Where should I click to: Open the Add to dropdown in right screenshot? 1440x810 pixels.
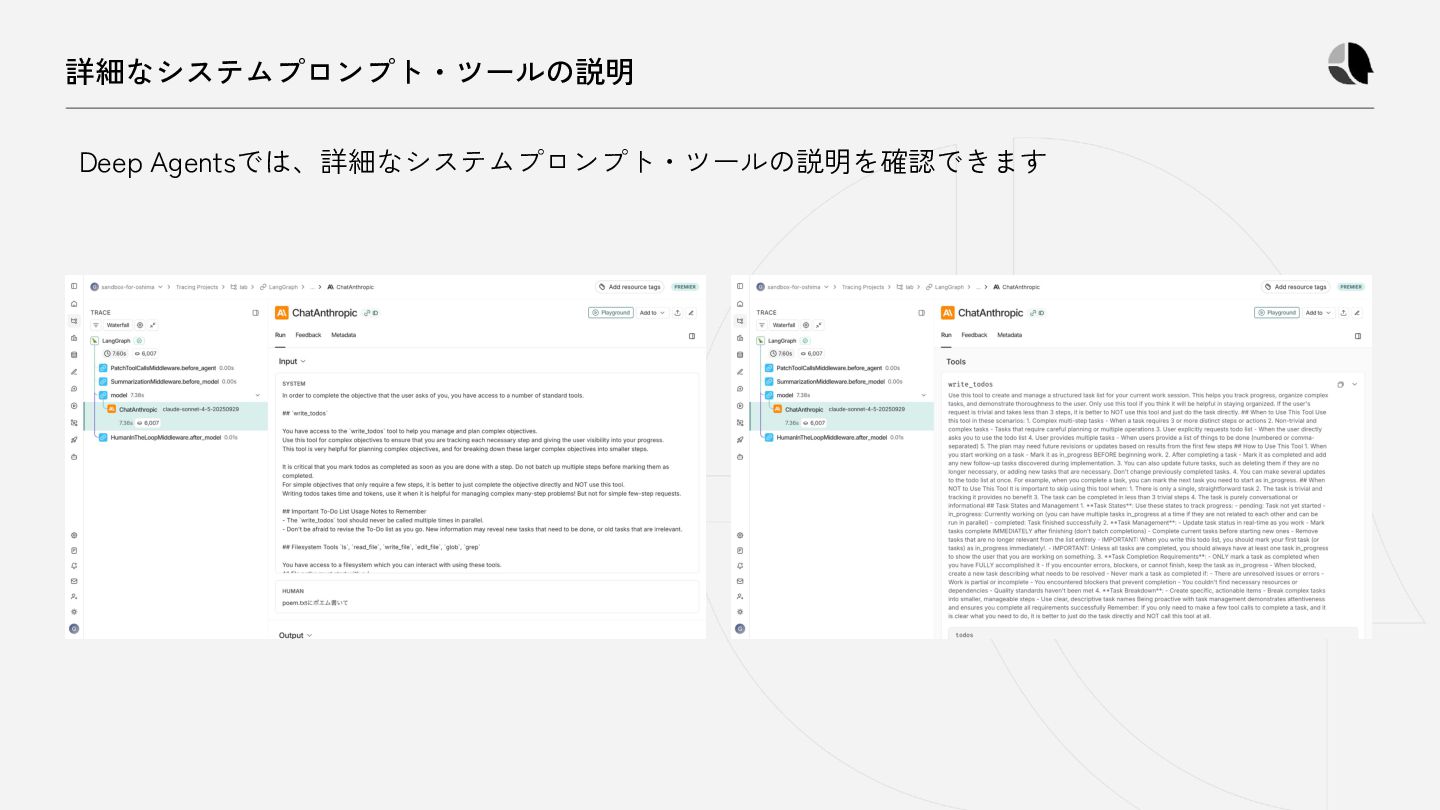tap(1318, 313)
